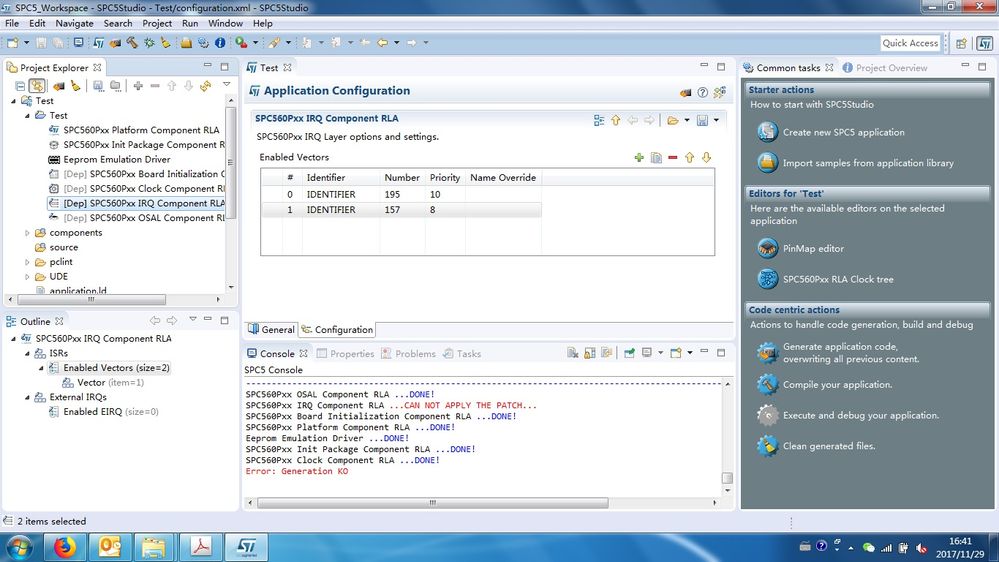Open the Project menu
Image resolution: width=999 pixels, height=562 pixels.
157,24
